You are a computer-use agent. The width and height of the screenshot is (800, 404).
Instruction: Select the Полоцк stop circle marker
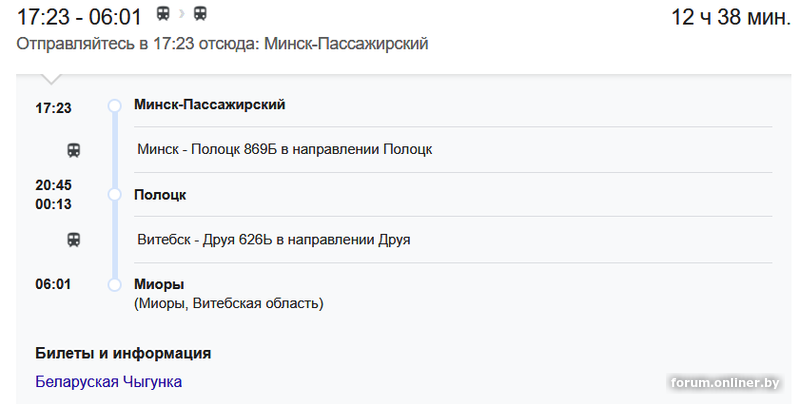[114, 194]
